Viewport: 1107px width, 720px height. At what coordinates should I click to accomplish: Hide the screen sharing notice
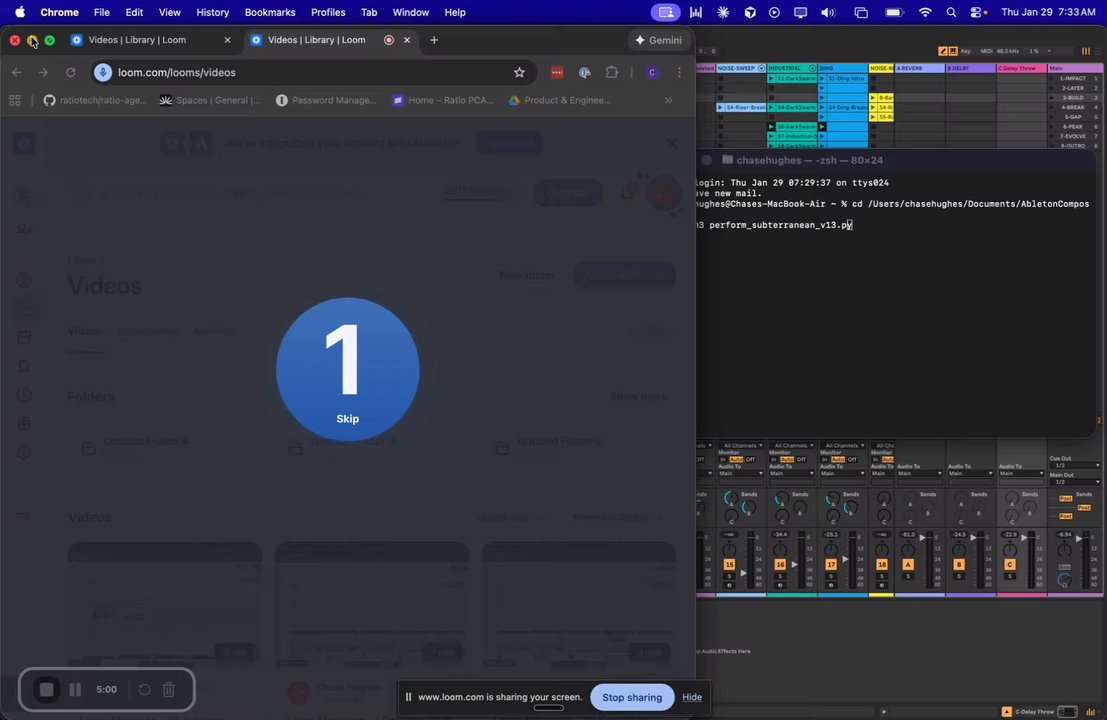point(692,697)
